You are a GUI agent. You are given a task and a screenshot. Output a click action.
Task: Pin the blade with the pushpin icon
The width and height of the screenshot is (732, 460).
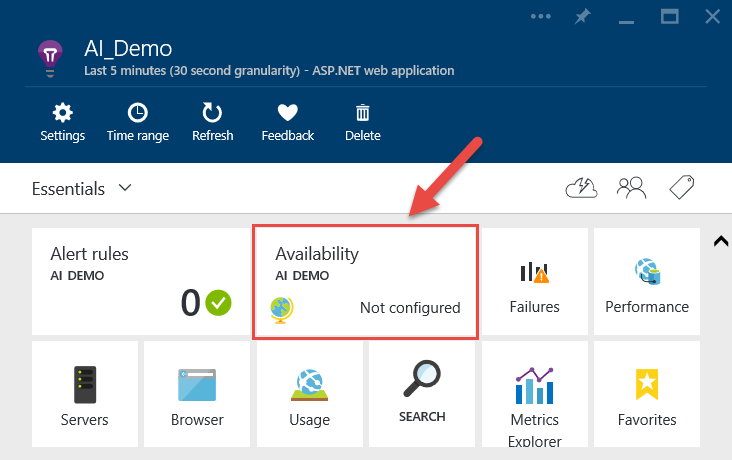[582, 17]
